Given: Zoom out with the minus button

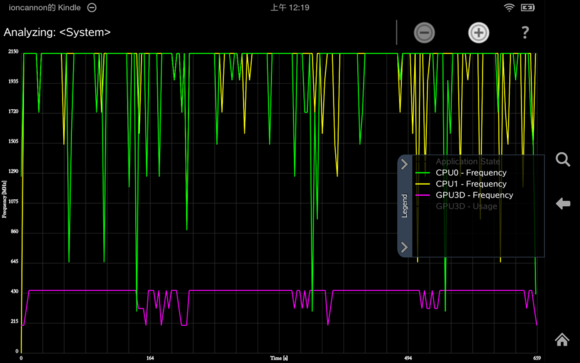Looking at the screenshot, I should click(424, 33).
